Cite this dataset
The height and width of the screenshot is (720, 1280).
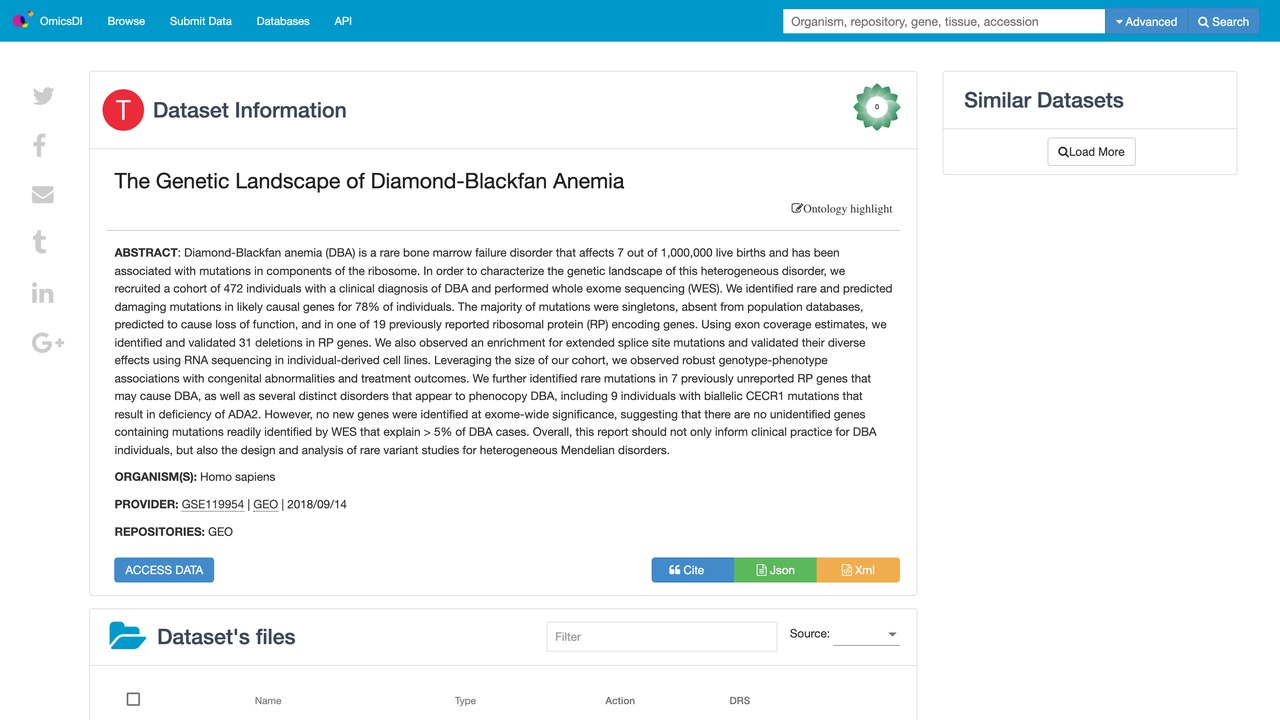(693, 570)
